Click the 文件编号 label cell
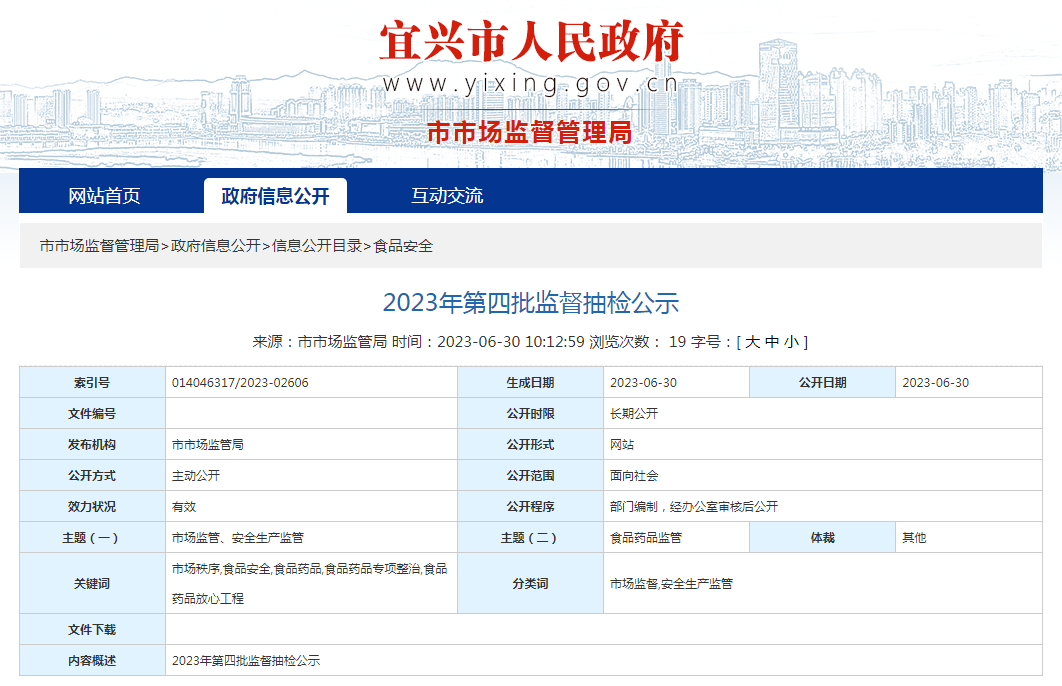The image size is (1062, 686). click(92, 413)
